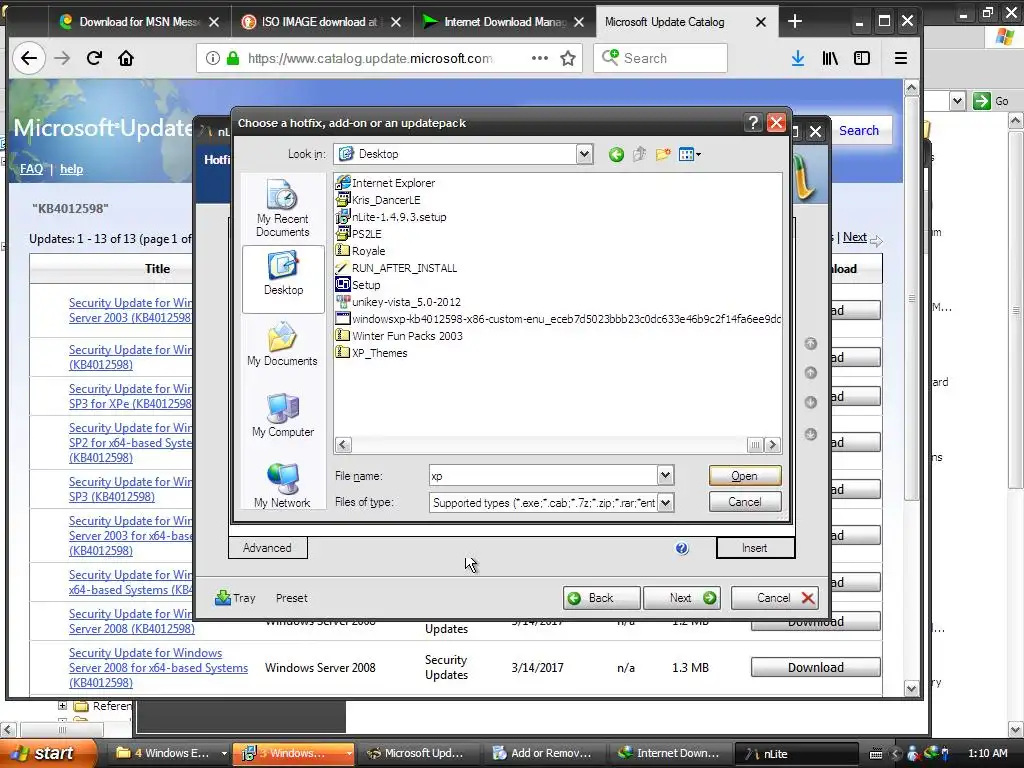Bookmark this page with the star icon
Screen dimensions: 1024x768
click(568, 58)
